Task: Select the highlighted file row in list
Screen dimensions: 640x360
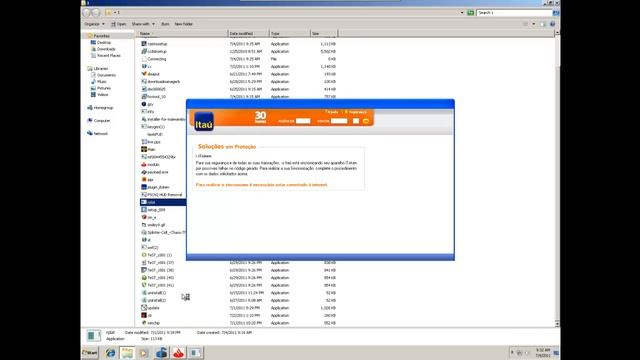Action: pos(163,202)
